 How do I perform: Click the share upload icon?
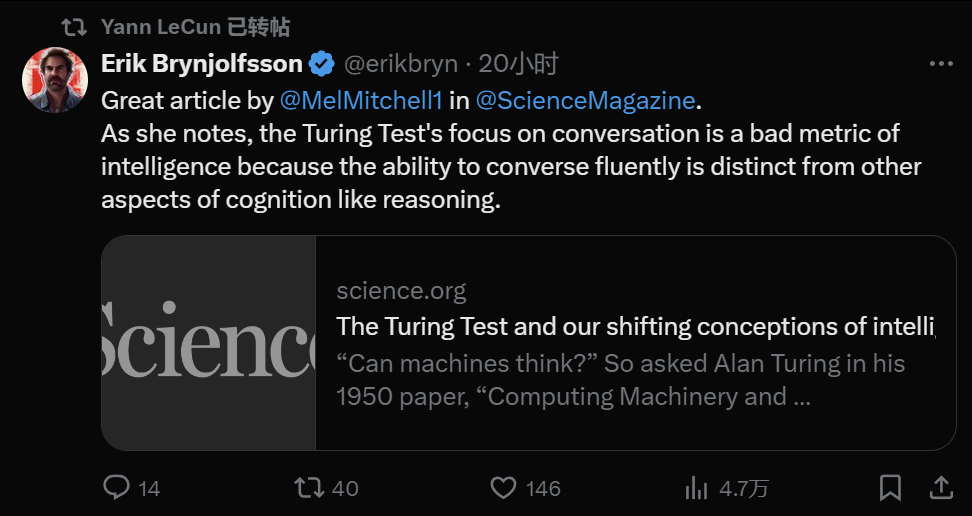click(x=941, y=487)
